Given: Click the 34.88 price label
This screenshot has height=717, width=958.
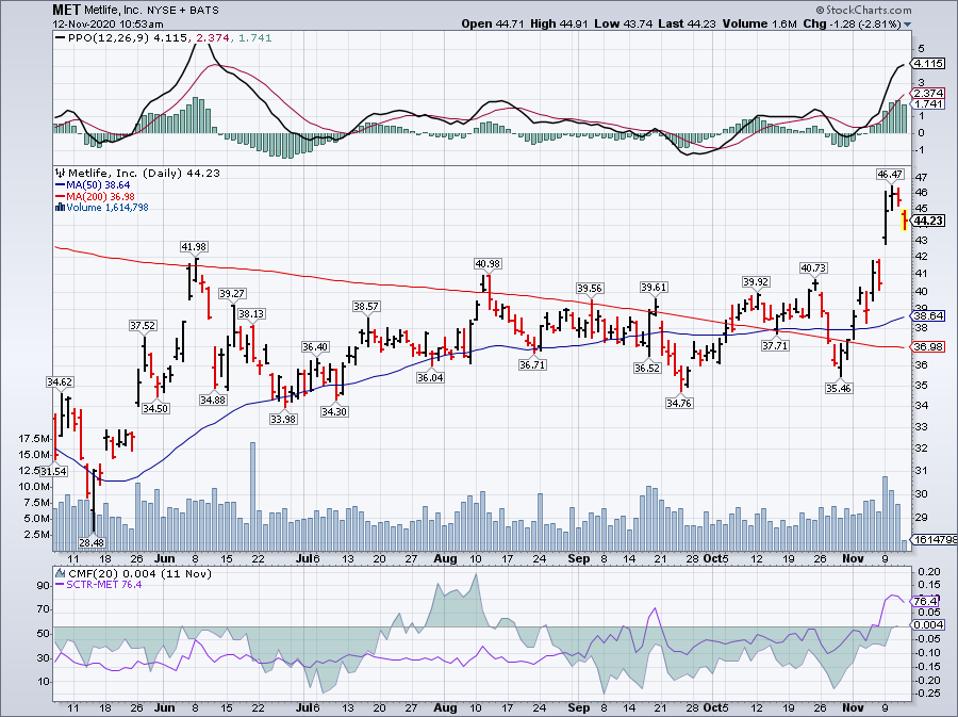Looking at the screenshot, I should point(213,399).
